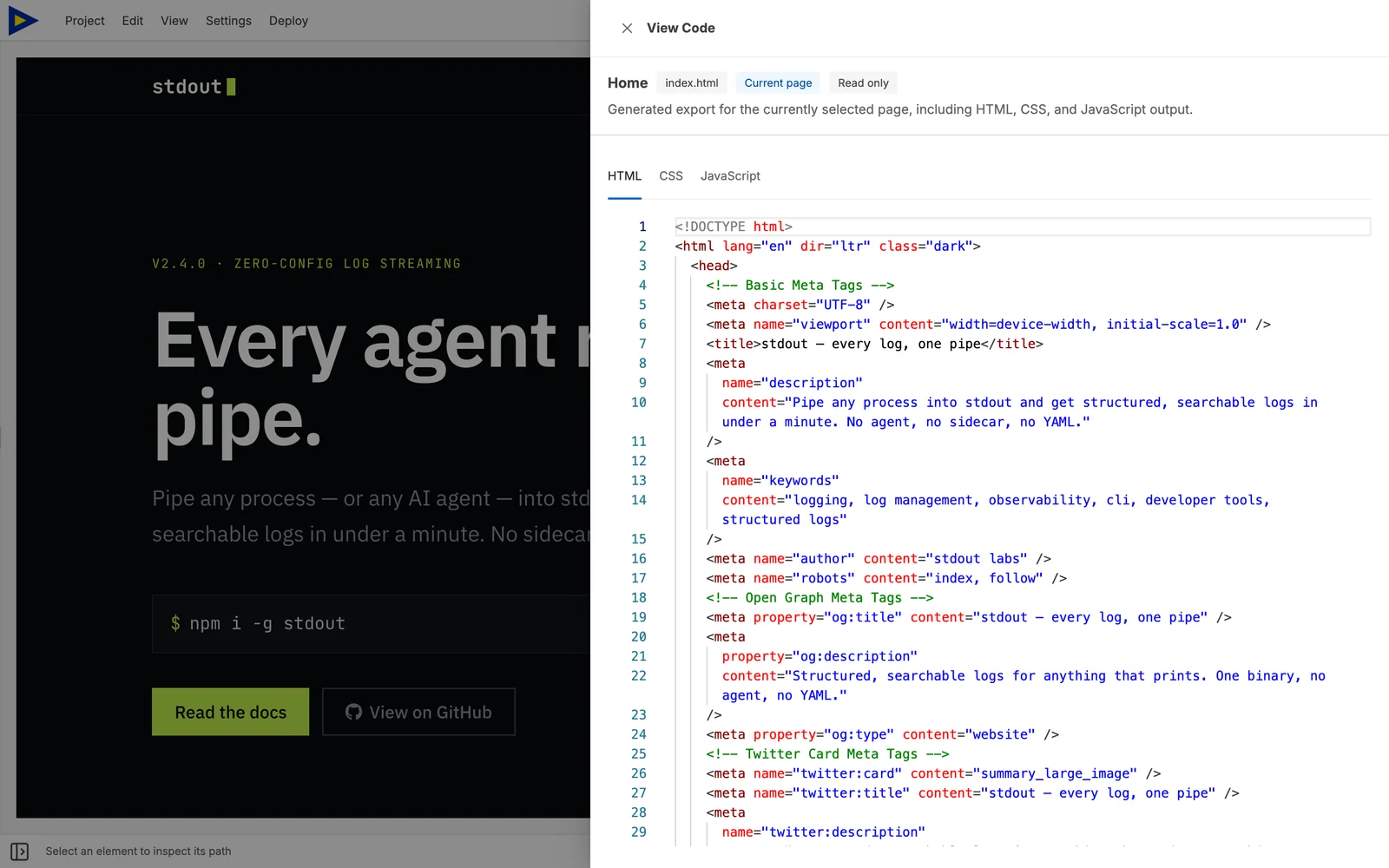The height and width of the screenshot is (868, 1389).
Task: Click the status bar inspect path message
Action: [x=138, y=852]
